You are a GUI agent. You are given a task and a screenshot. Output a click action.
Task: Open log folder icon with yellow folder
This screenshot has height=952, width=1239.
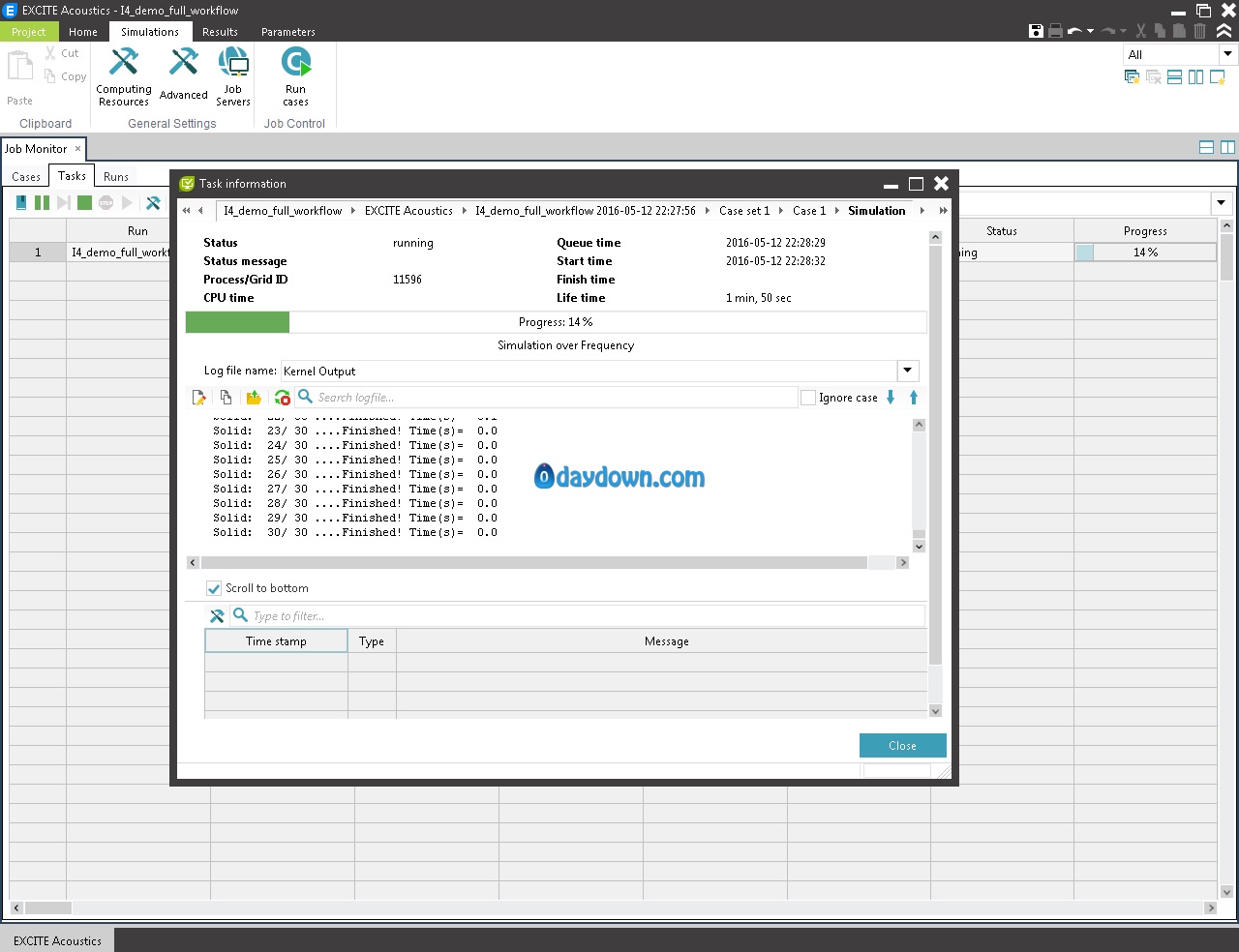tap(254, 398)
